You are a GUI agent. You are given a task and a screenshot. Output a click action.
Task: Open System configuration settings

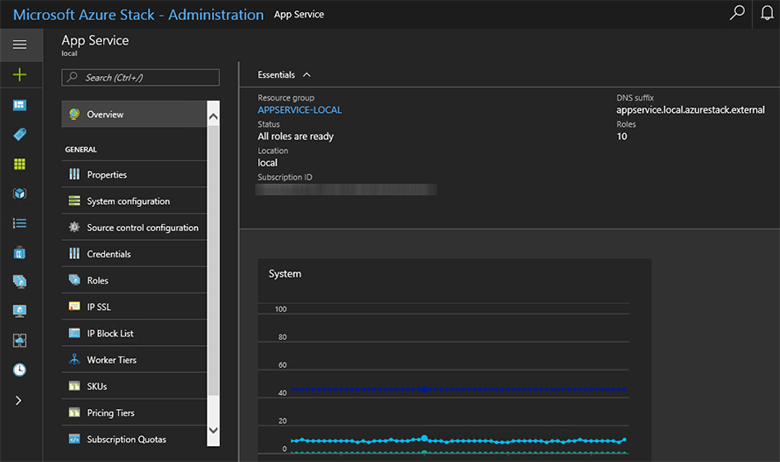pyautogui.click(x=128, y=201)
